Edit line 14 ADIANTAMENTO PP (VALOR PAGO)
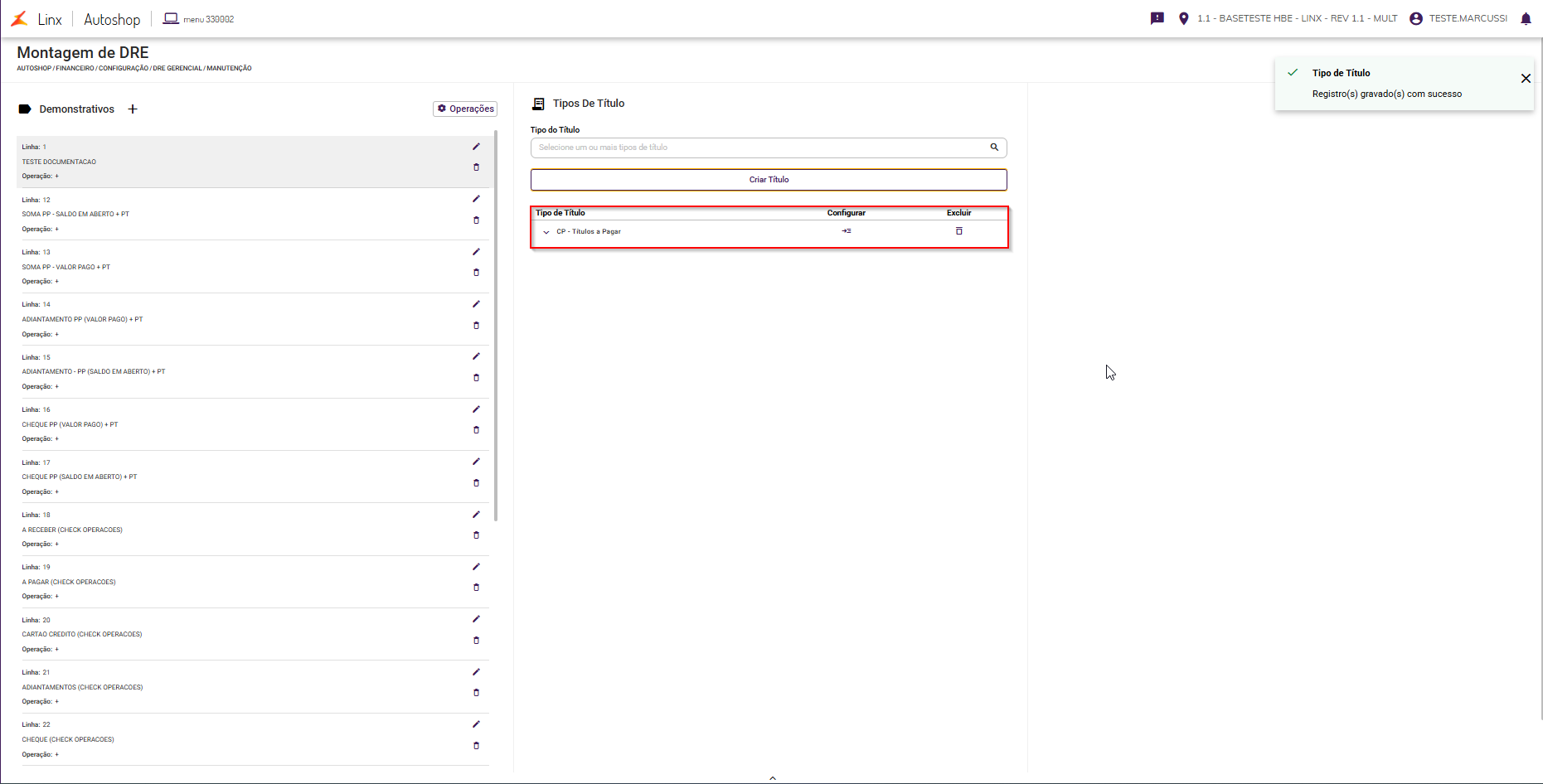The image size is (1543, 784). pyautogui.click(x=476, y=304)
